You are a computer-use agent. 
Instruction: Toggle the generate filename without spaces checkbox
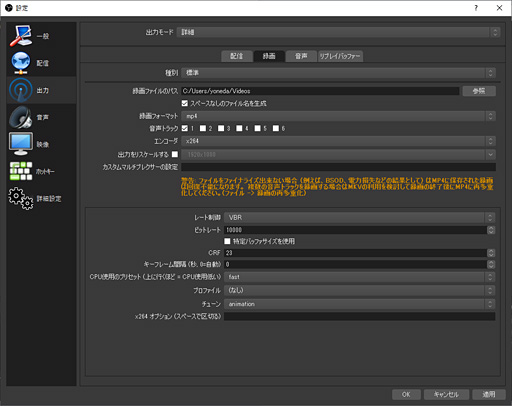click(185, 103)
